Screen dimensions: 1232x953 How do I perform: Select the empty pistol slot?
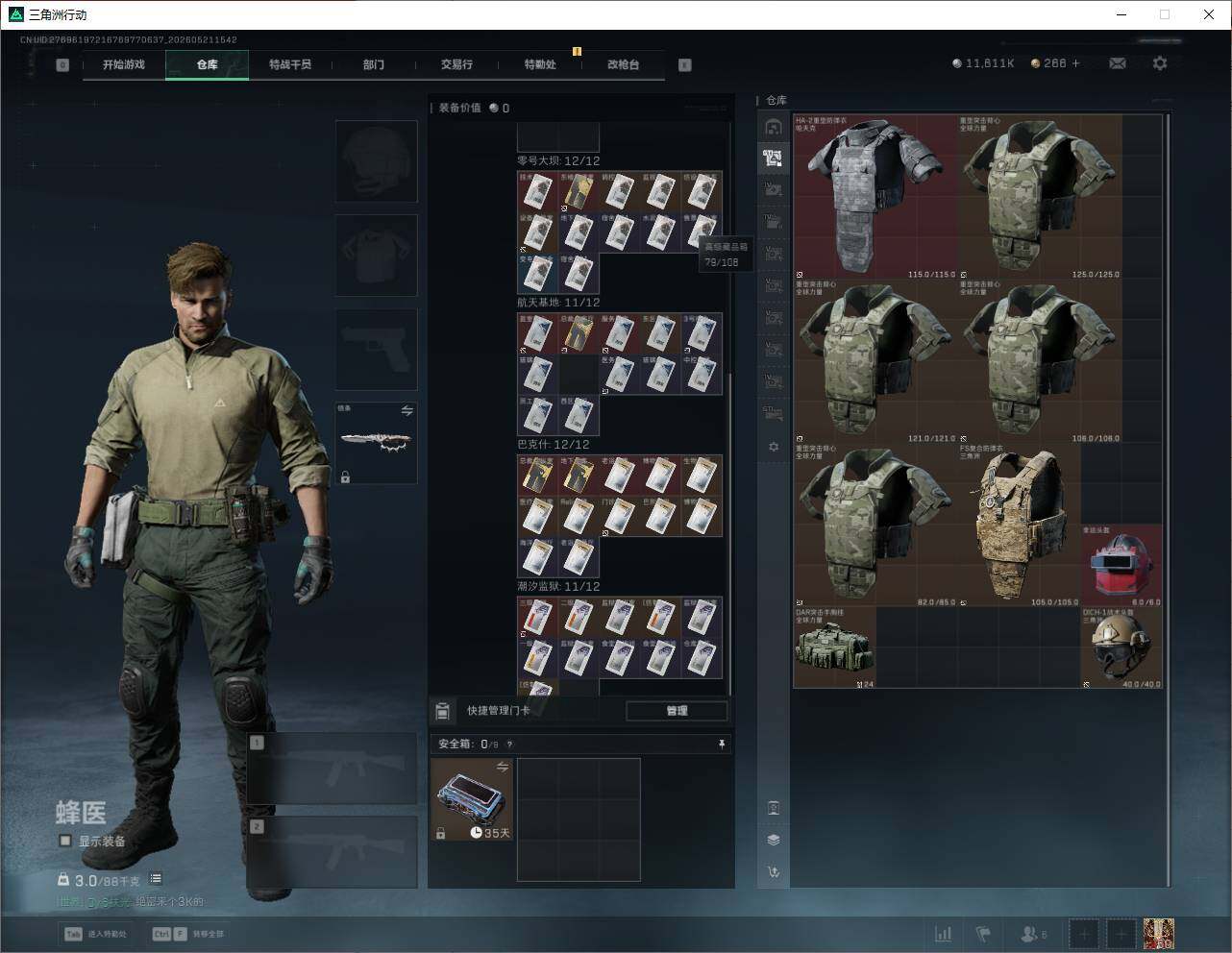(x=376, y=349)
